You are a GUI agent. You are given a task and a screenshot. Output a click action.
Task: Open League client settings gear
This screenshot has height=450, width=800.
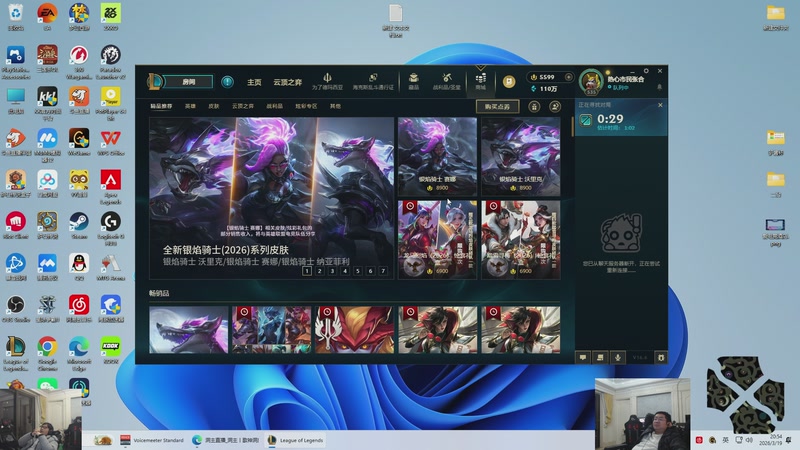click(646, 71)
